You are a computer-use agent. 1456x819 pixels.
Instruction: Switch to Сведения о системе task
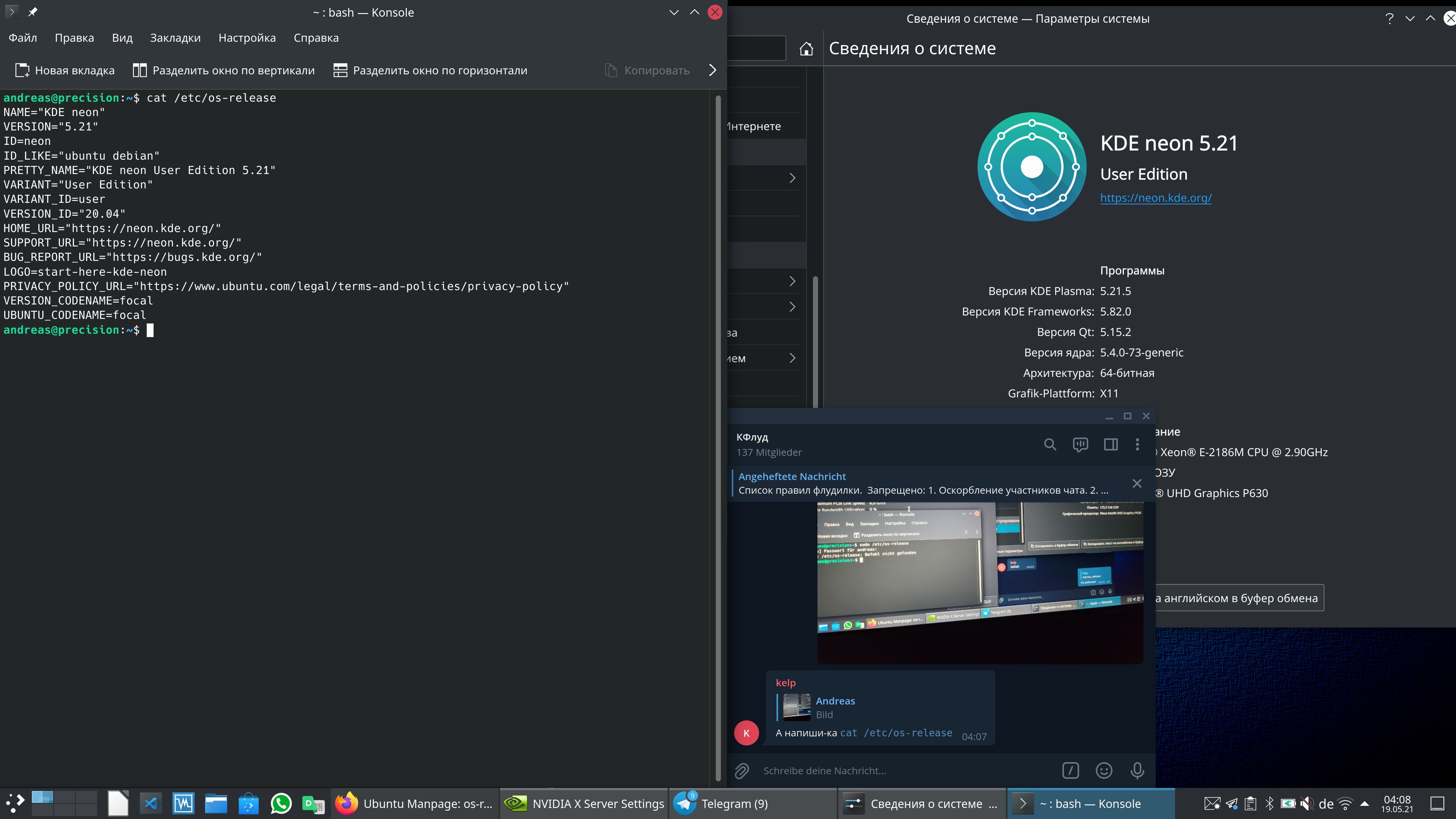[922, 803]
